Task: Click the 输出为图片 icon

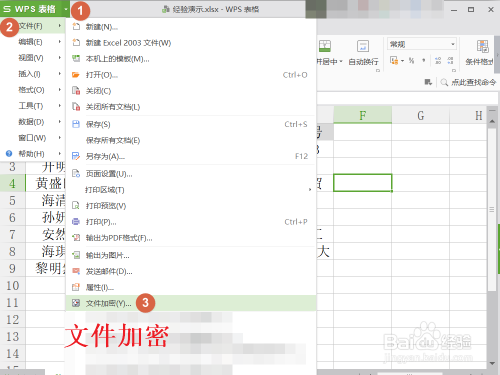Action: [76, 255]
